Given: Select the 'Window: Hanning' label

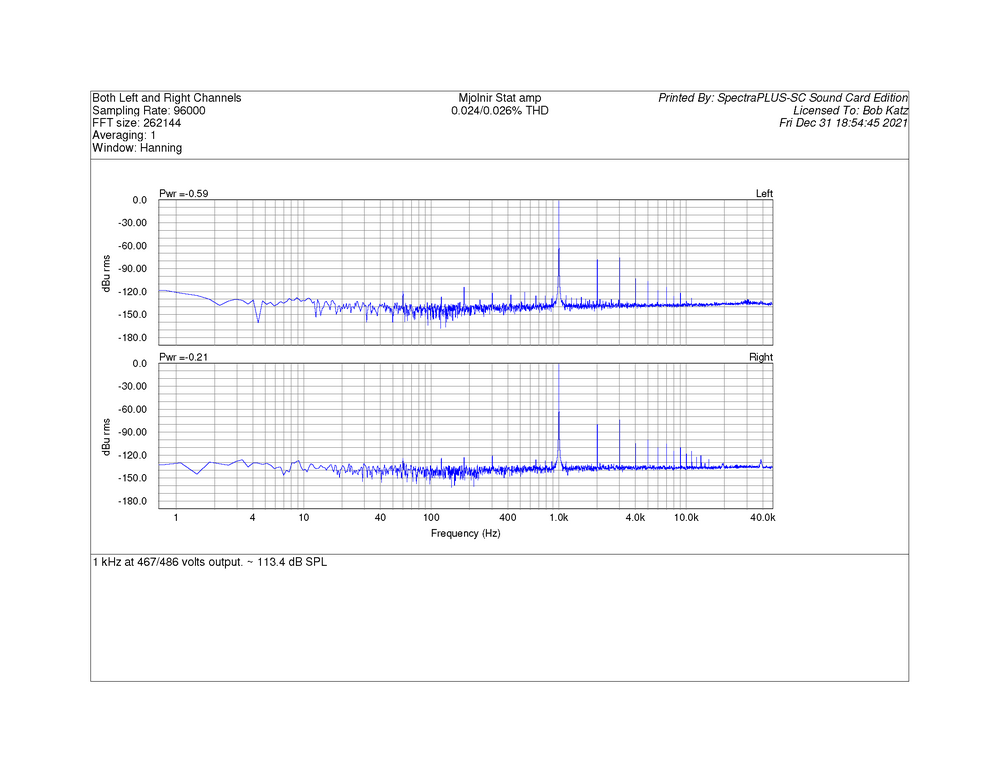Looking at the screenshot, I should coord(137,147).
